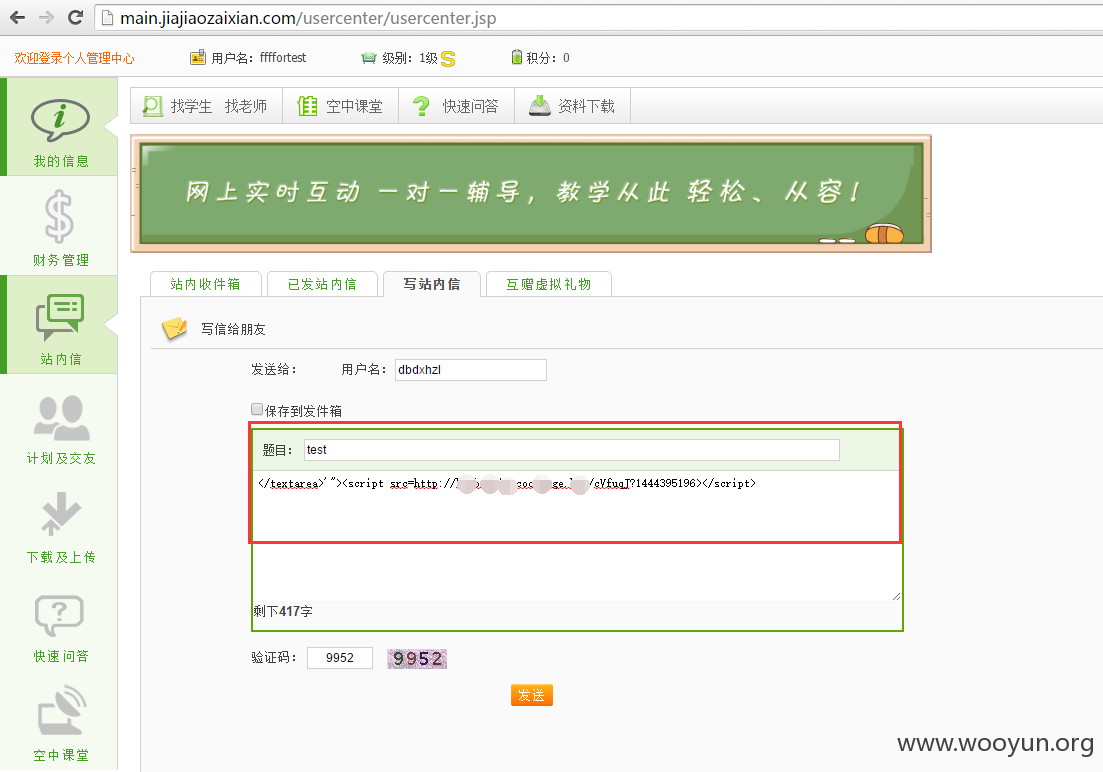Click the yellow envelope icon beside 写信给朋友
Screen dimensions: 1103x772
coord(174,328)
